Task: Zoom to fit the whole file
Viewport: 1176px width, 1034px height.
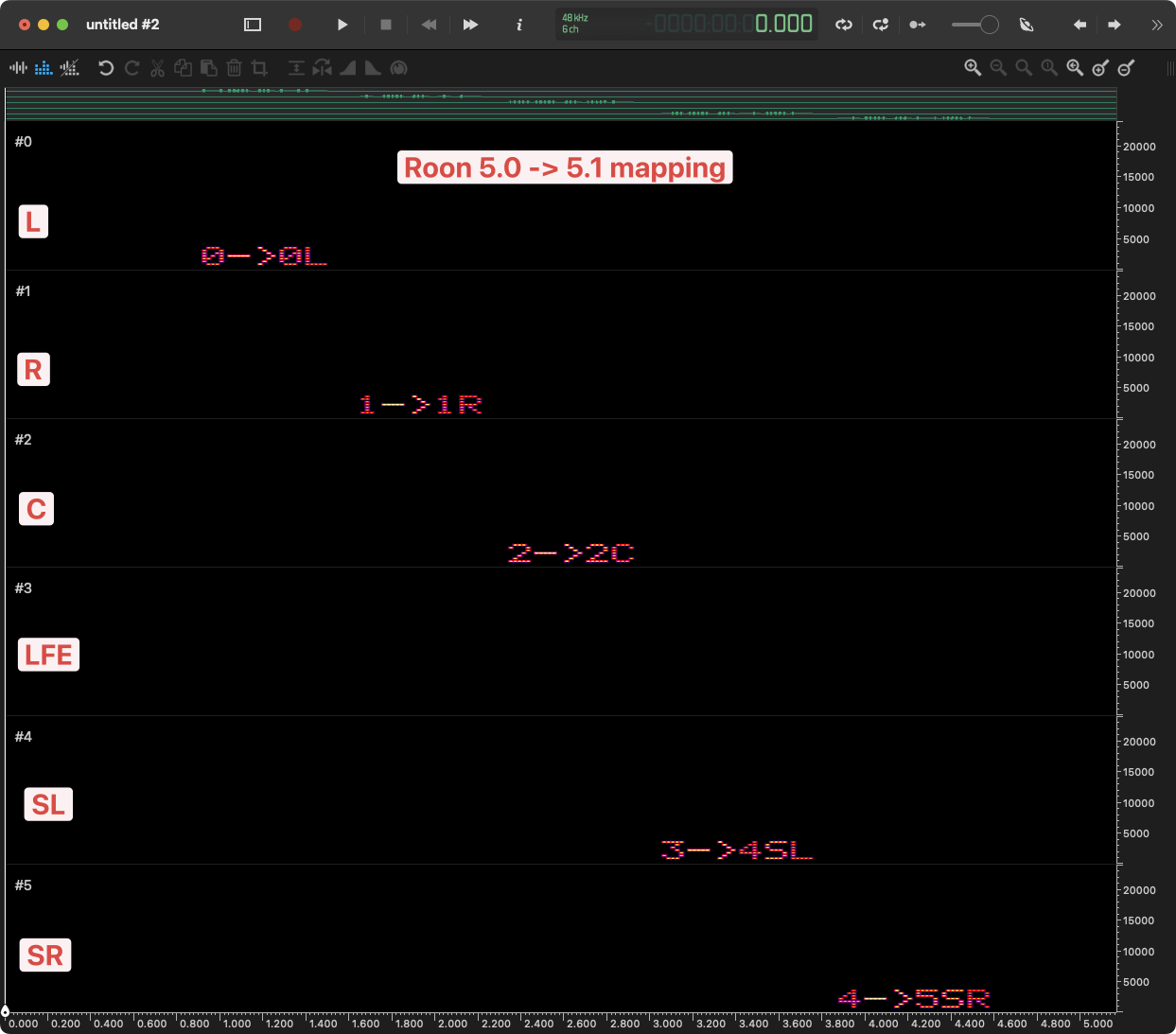Action: click(x=1024, y=68)
